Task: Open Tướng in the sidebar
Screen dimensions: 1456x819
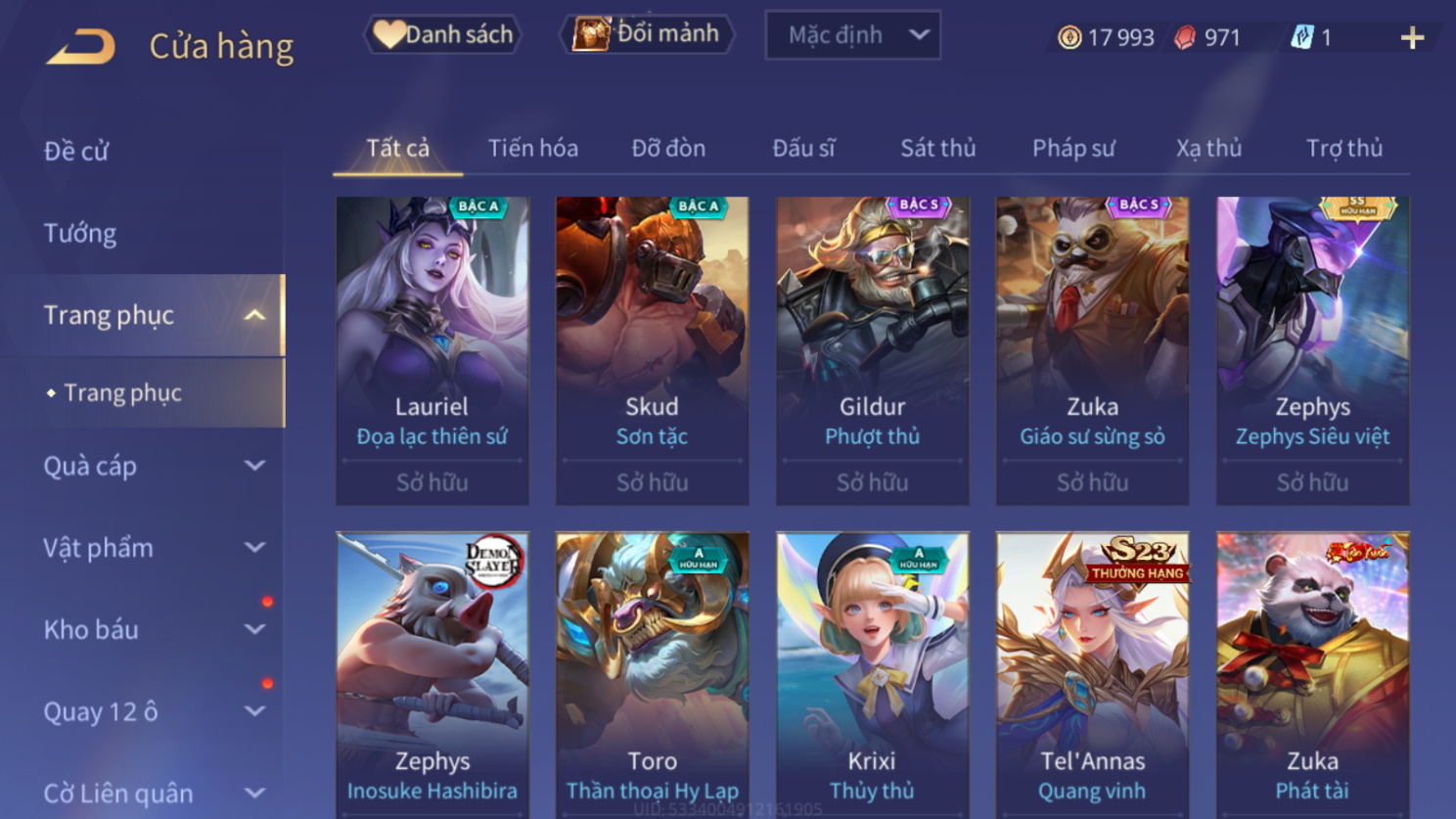Action: point(80,233)
